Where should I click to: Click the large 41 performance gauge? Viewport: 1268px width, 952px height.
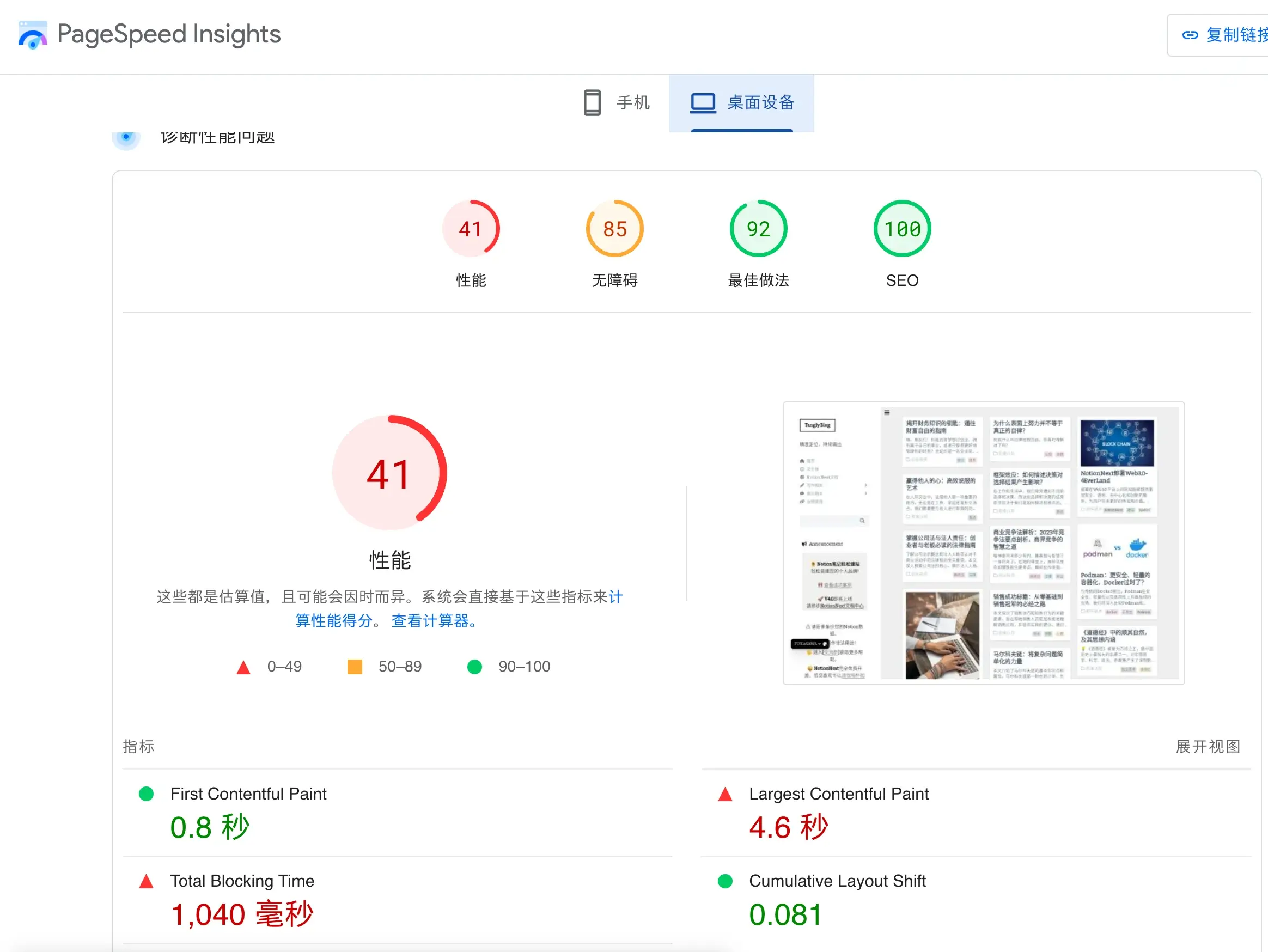pyautogui.click(x=389, y=473)
